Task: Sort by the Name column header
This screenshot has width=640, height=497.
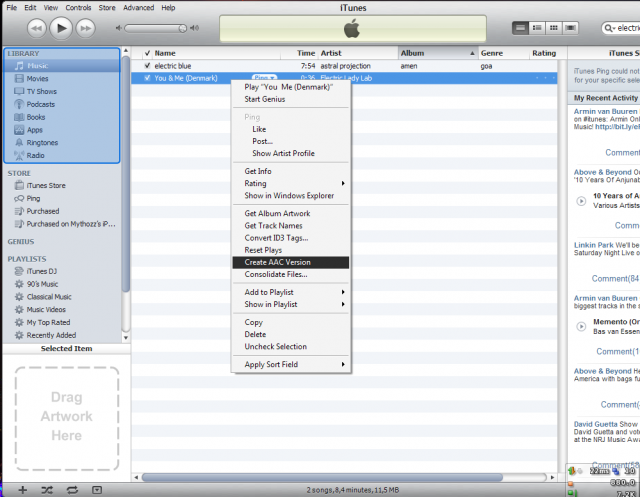Action: coord(215,53)
